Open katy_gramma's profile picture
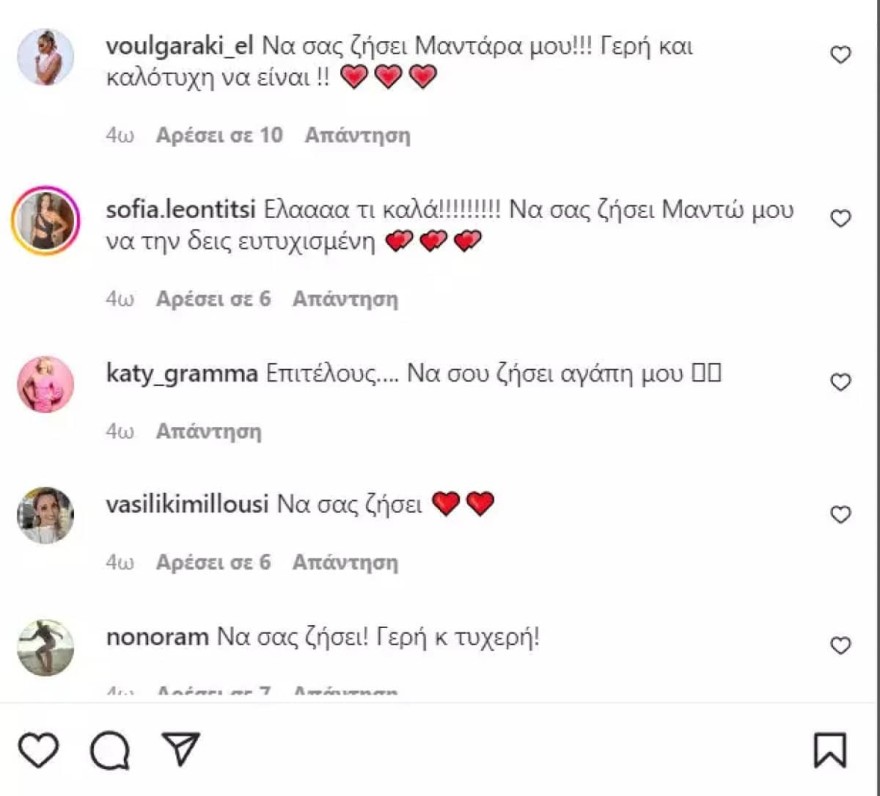The width and height of the screenshot is (880, 796). 46,384
